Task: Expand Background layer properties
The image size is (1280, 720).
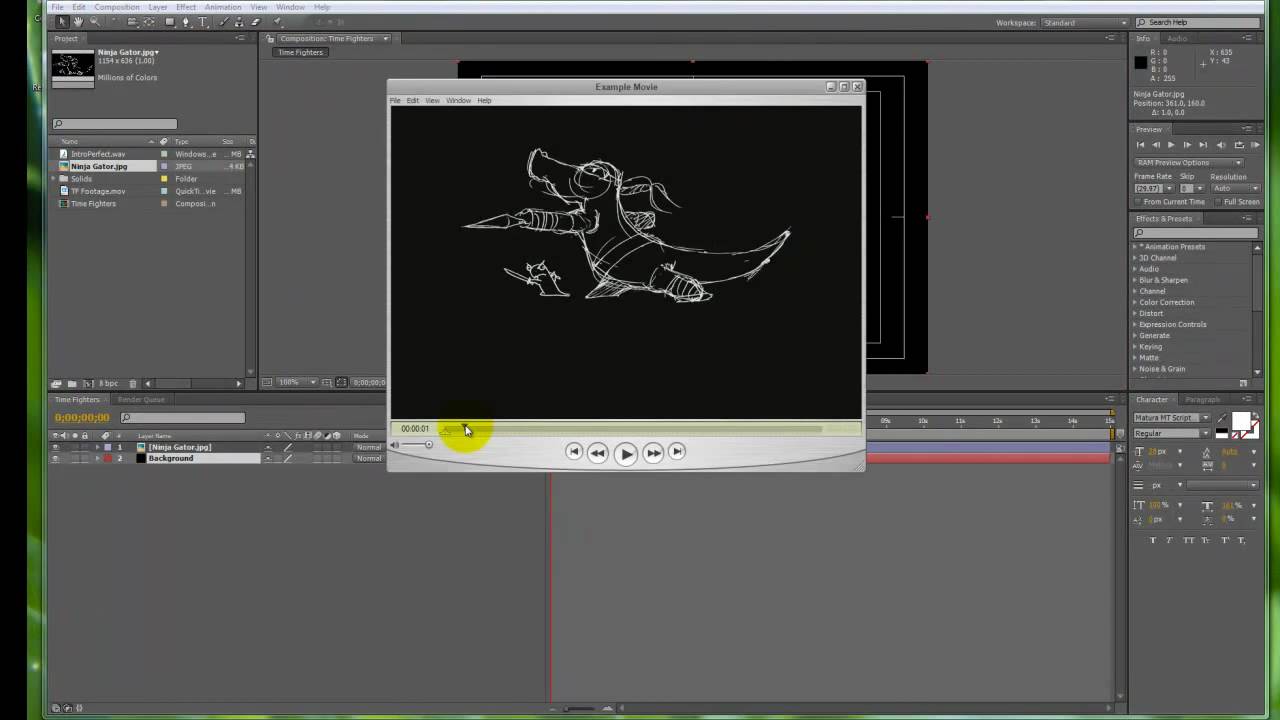Action: pyautogui.click(x=97, y=458)
